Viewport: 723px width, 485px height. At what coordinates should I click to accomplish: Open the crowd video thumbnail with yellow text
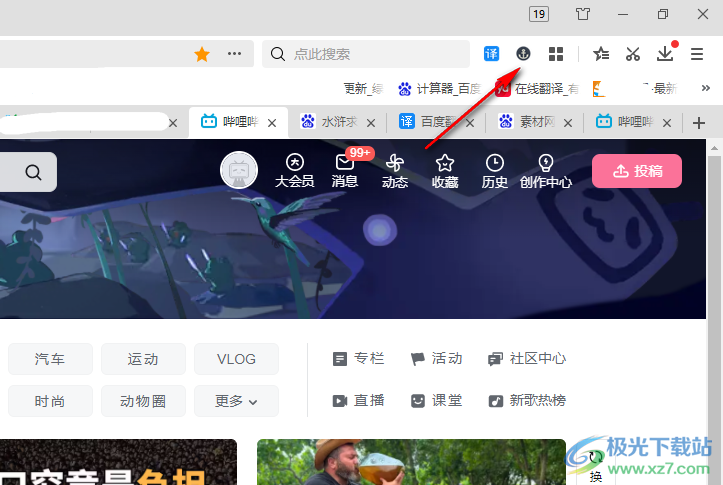coord(118,461)
